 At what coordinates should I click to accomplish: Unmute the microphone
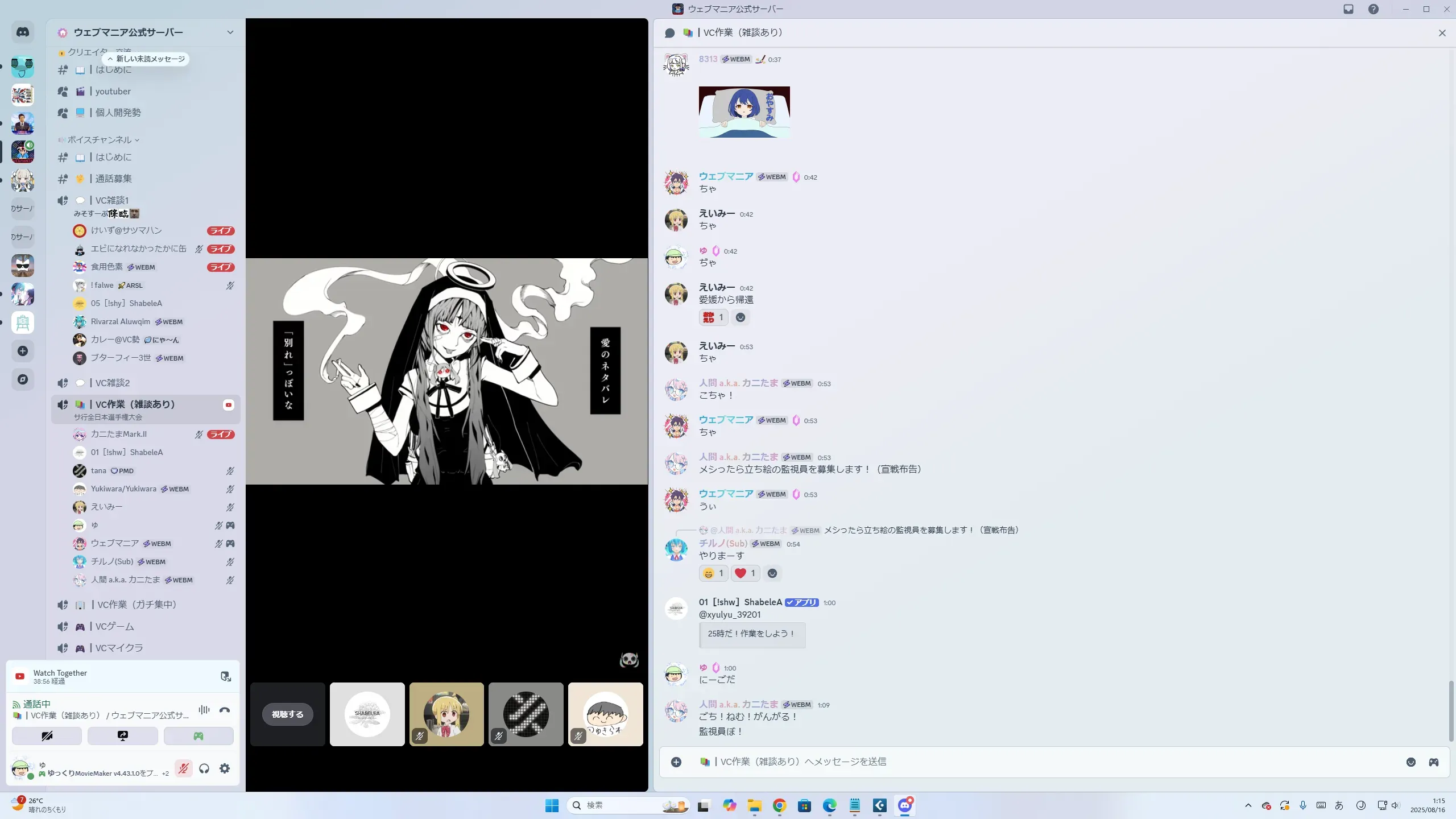pyautogui.click(x=183, y=768)
